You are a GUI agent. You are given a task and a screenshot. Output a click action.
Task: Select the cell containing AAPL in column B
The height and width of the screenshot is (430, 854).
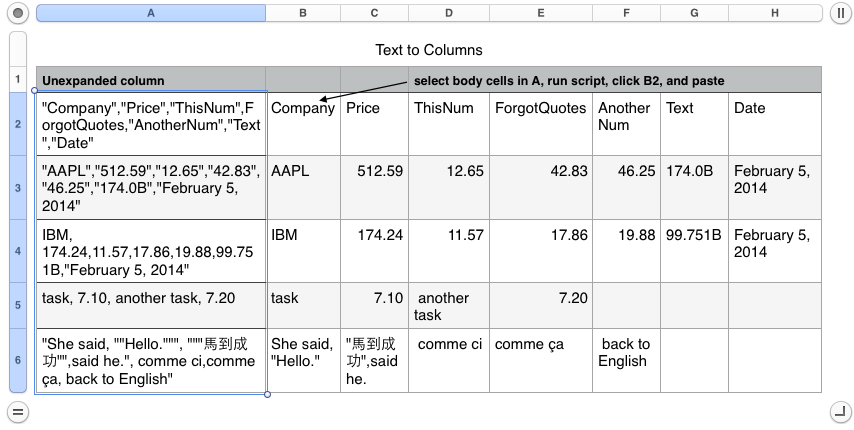(303, 187)
